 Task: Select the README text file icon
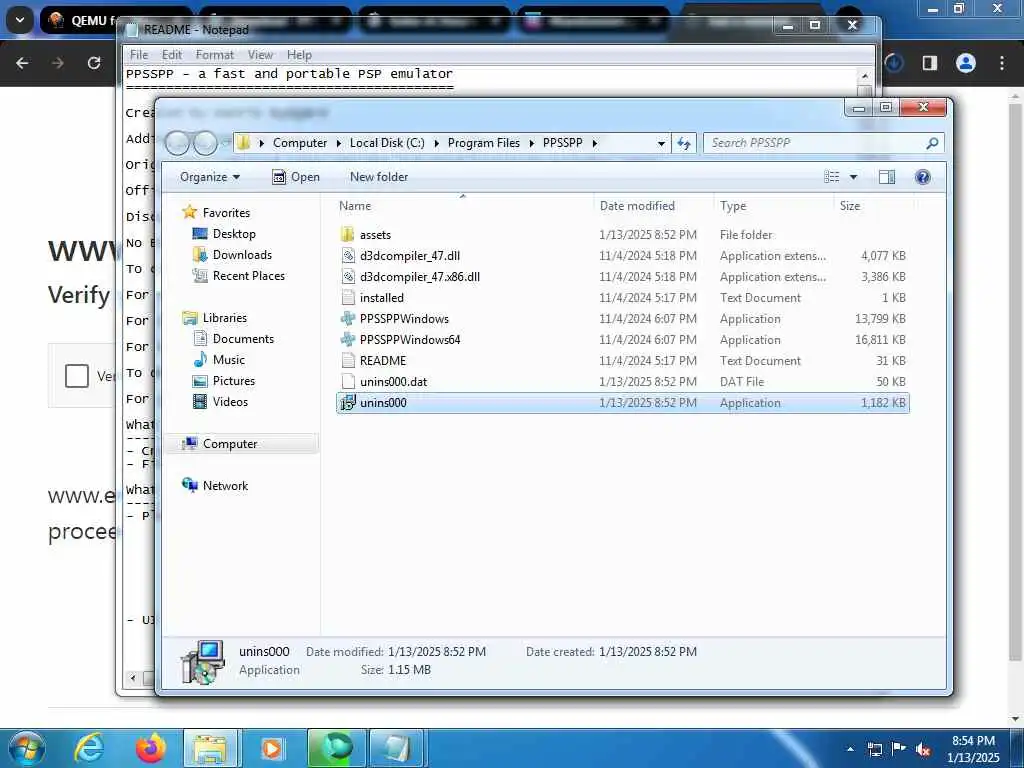348,360
